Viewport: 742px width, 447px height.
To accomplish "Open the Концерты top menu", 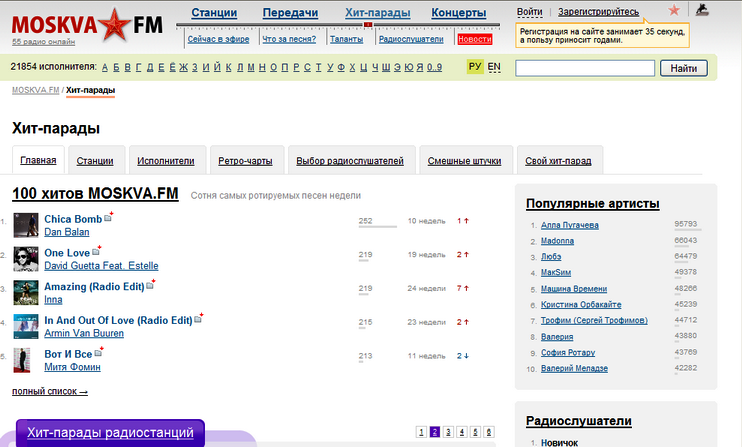I will pyautogui.click(x=459, y=13).
